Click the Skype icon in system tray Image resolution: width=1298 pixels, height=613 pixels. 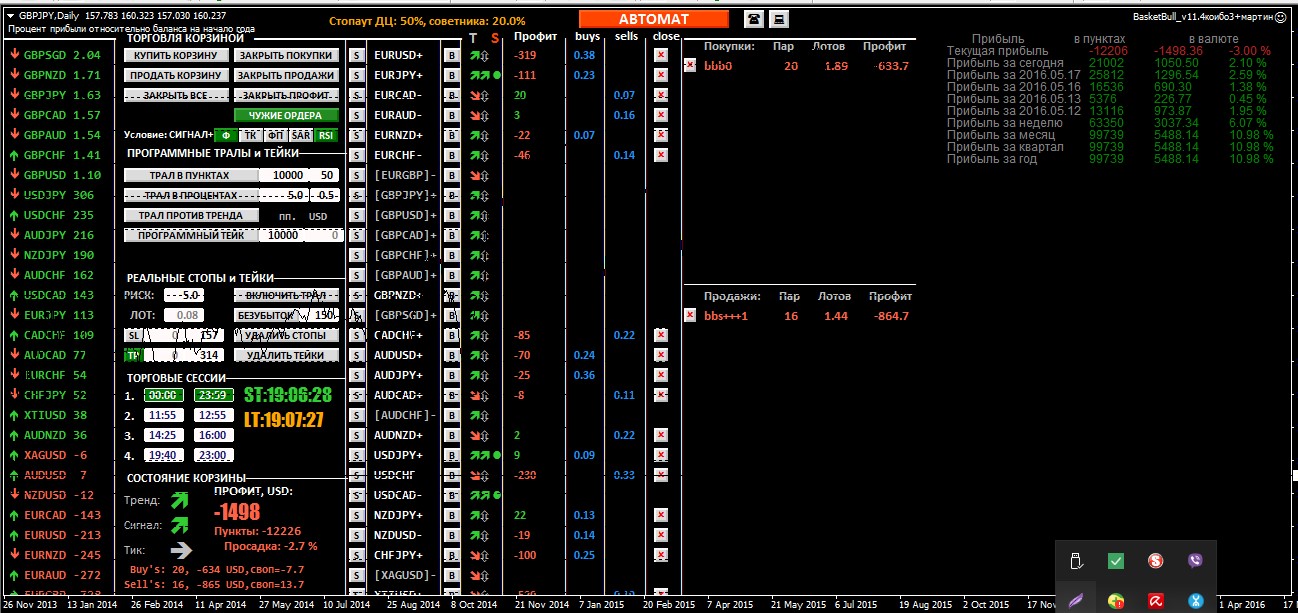tap(1156, 561)
